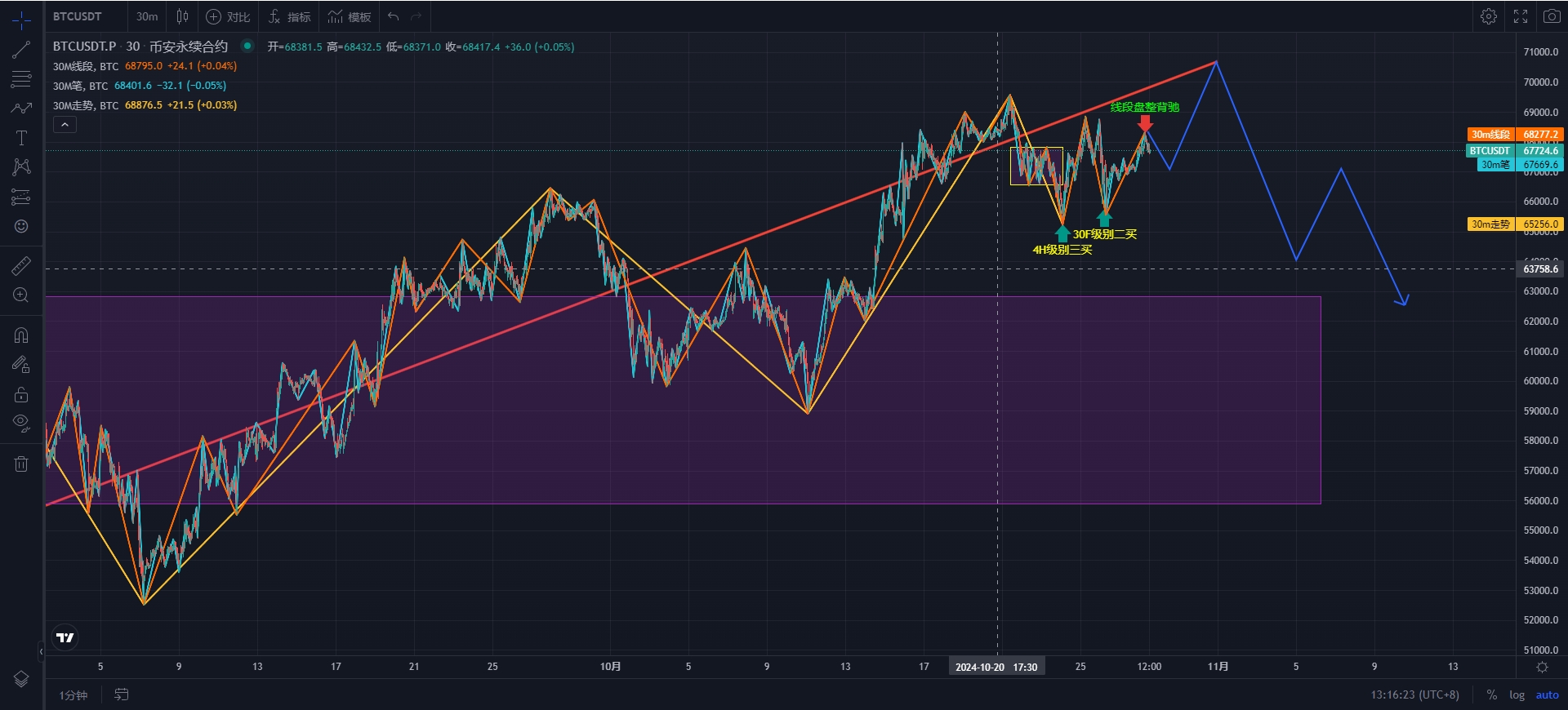The height and width of the screenshot is (710, 1568).
Task: Select the trend line drawing tool
Action: (x=21, y=50)
